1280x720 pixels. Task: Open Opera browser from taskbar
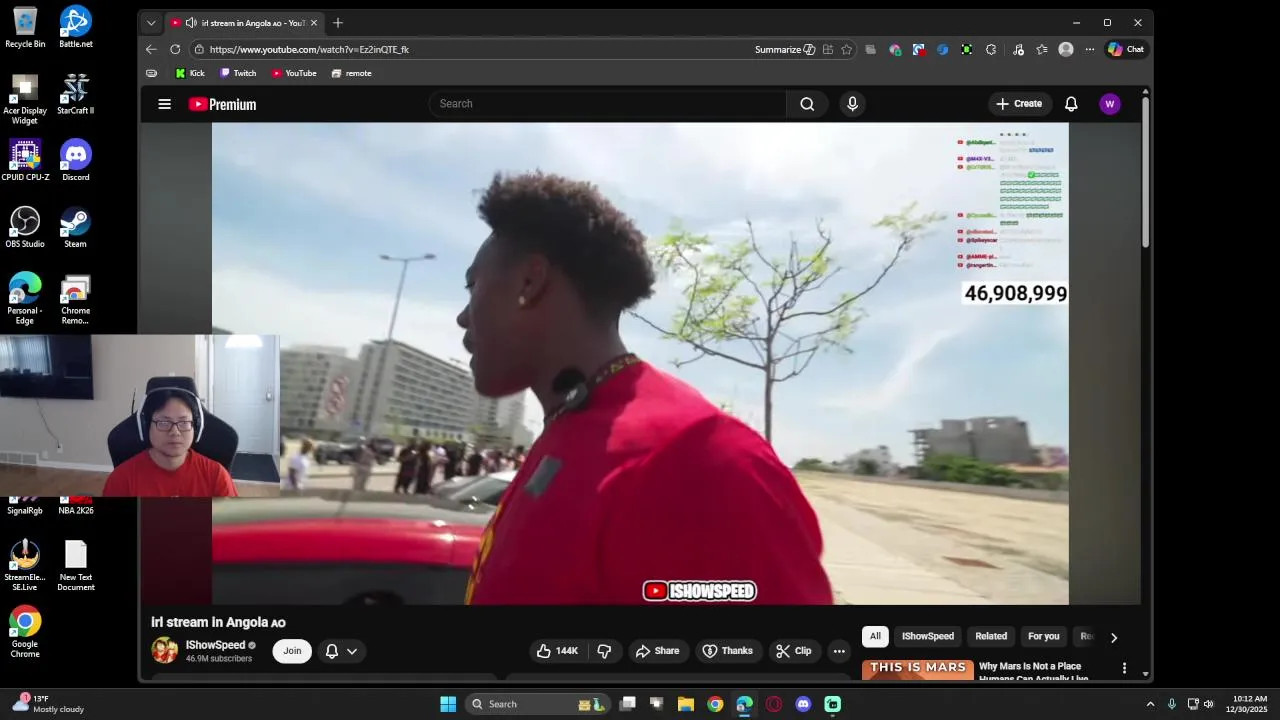774,704
